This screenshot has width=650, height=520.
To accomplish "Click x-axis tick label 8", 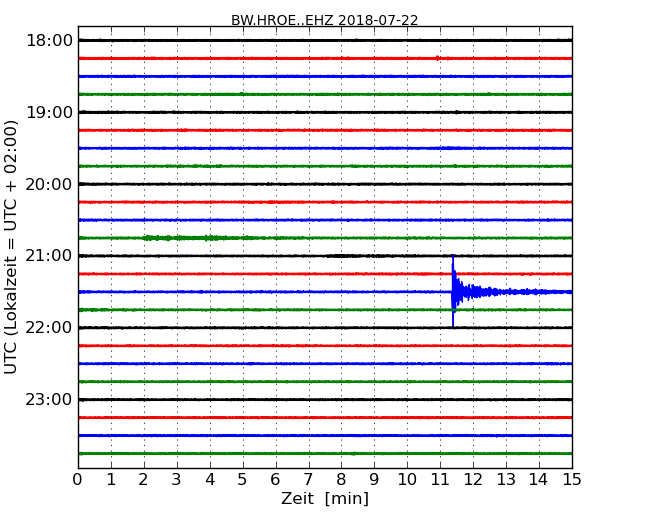I will (341, 479).
